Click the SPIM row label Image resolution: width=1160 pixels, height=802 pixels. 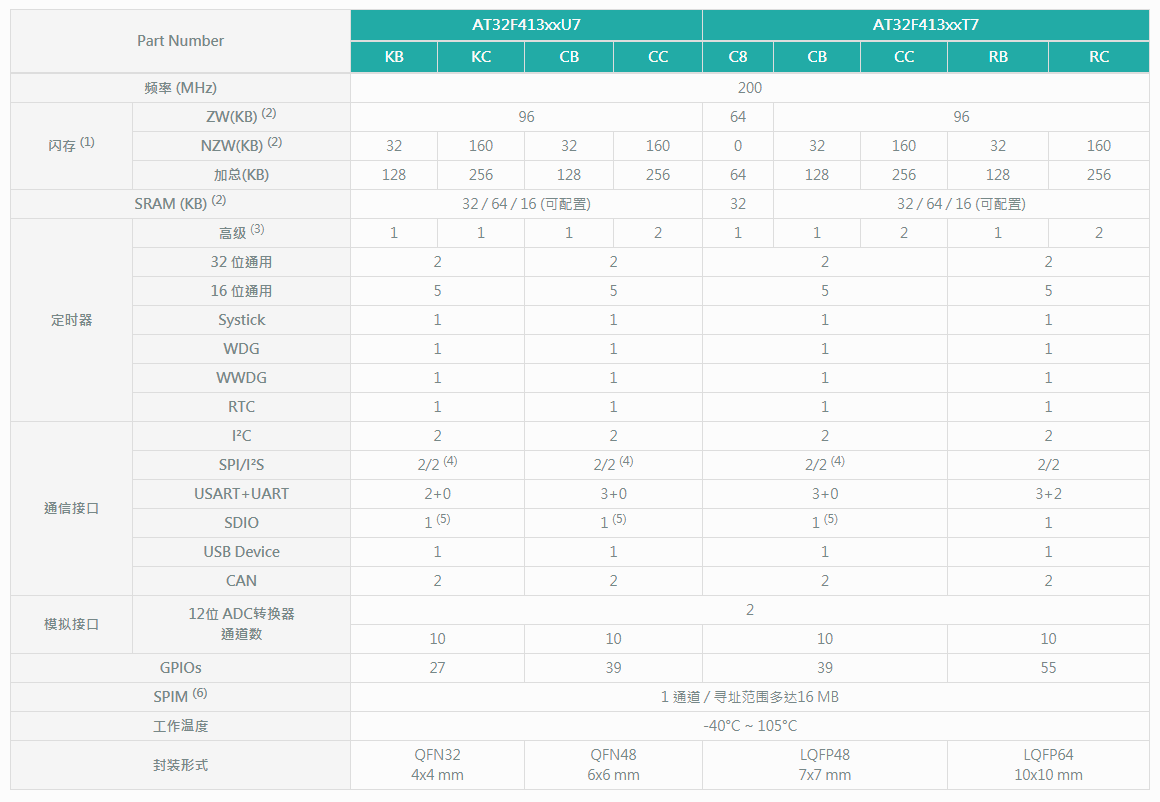coord(180,697)
